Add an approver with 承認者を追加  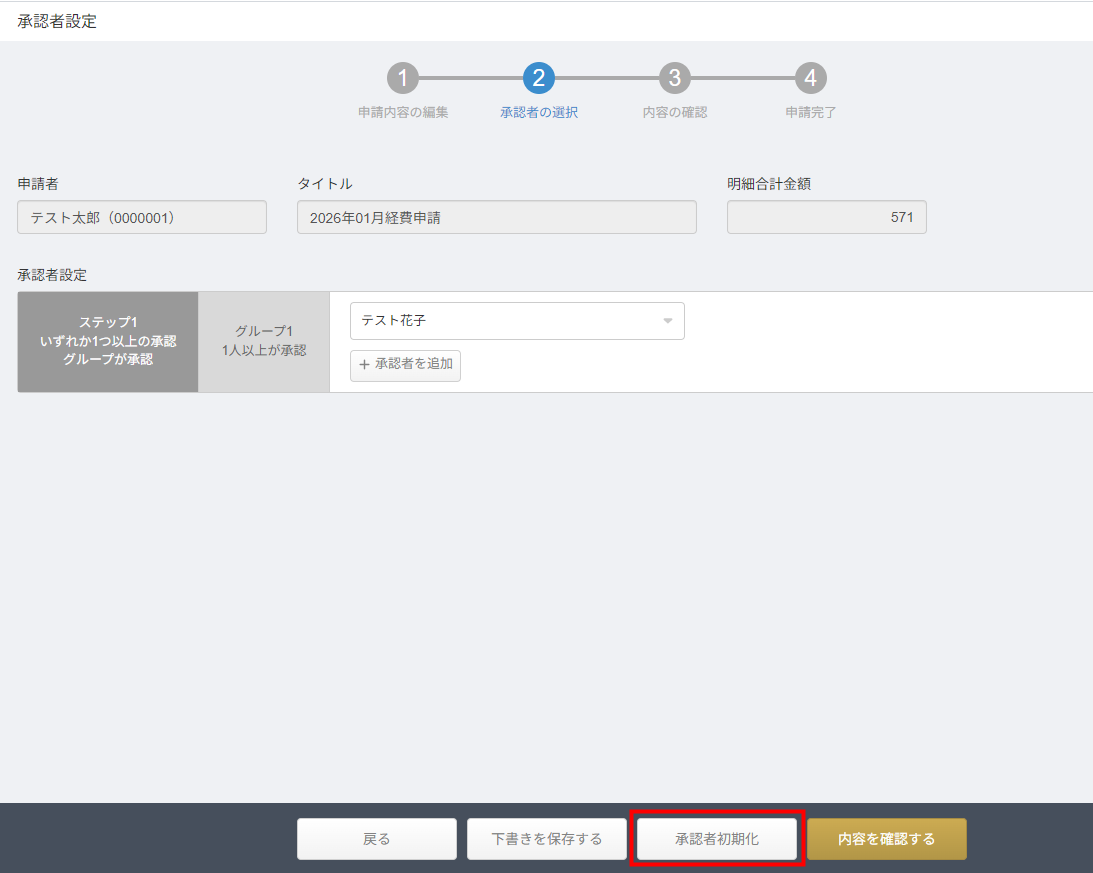point(405,365)
